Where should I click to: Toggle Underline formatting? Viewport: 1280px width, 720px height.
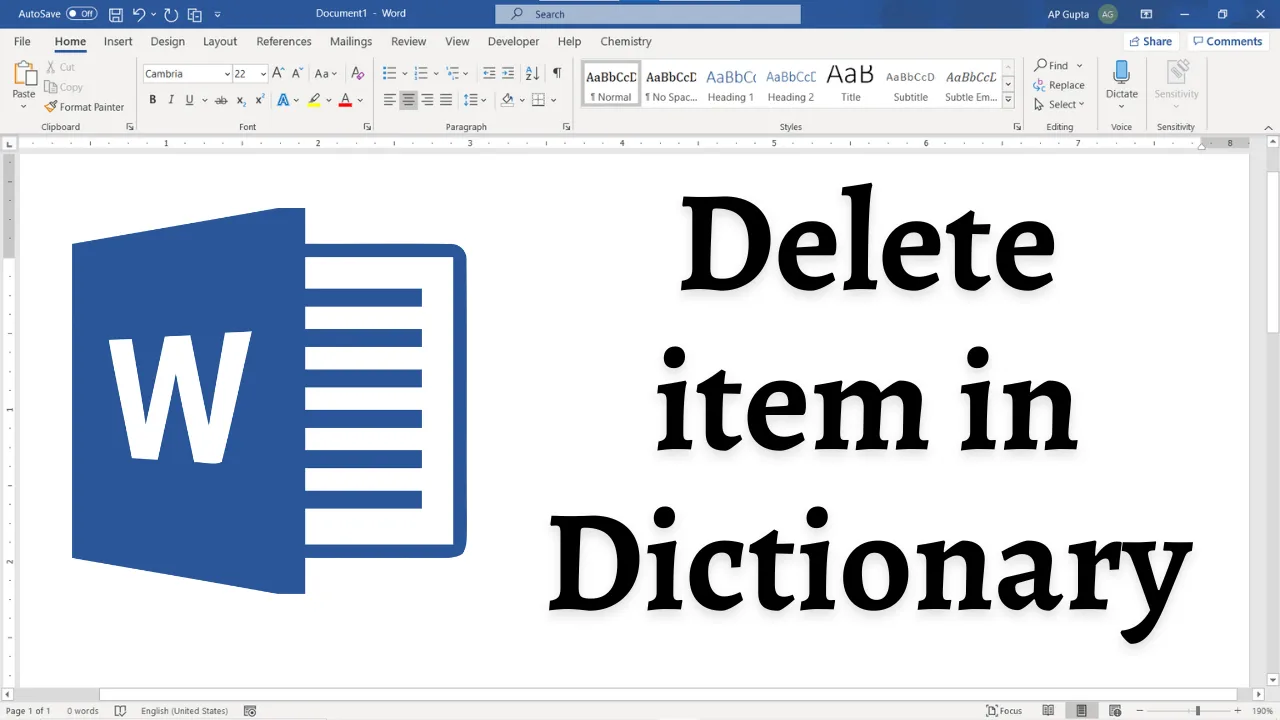[x=189, y=99]
